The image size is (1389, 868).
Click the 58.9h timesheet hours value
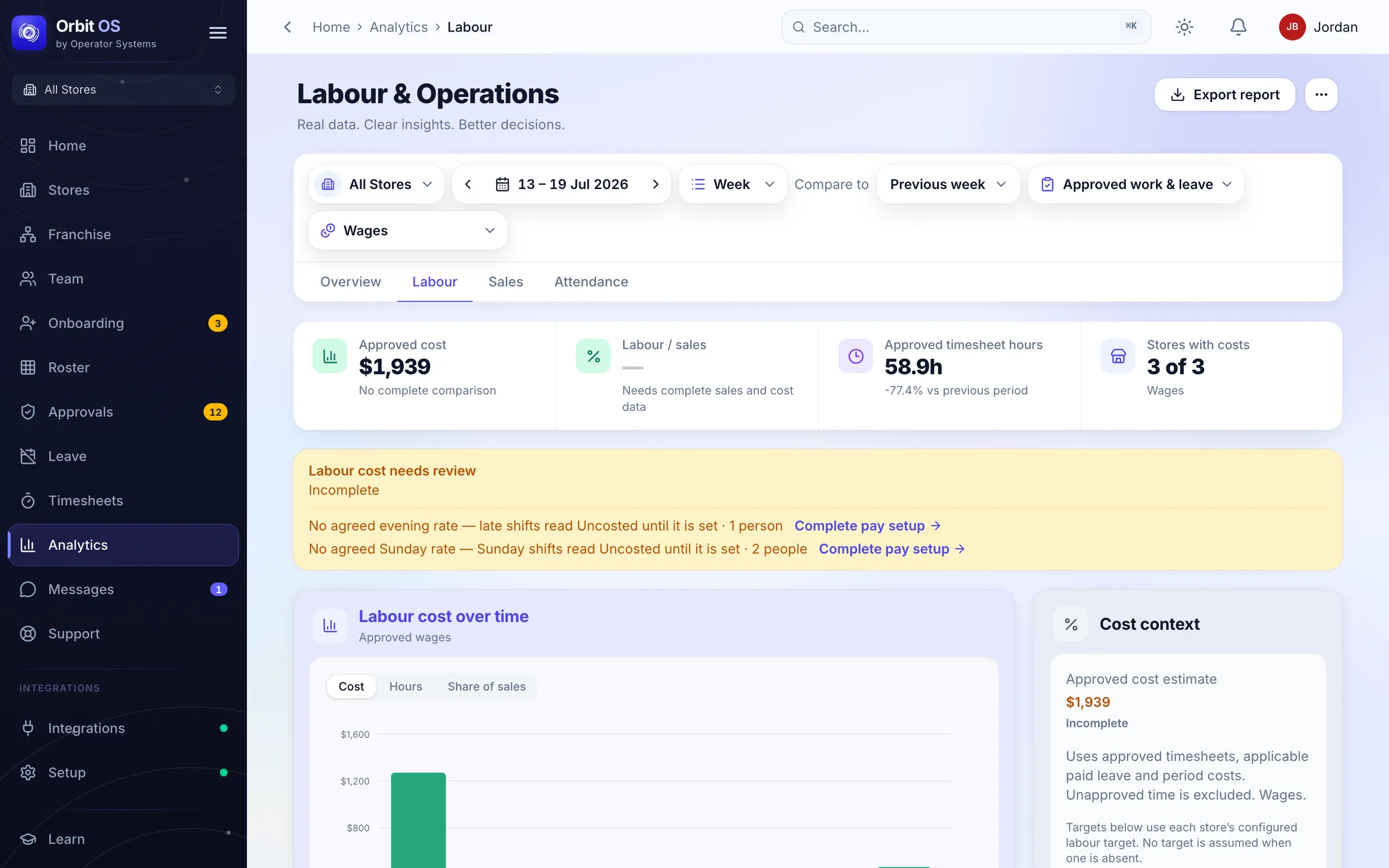click(913, 366)
